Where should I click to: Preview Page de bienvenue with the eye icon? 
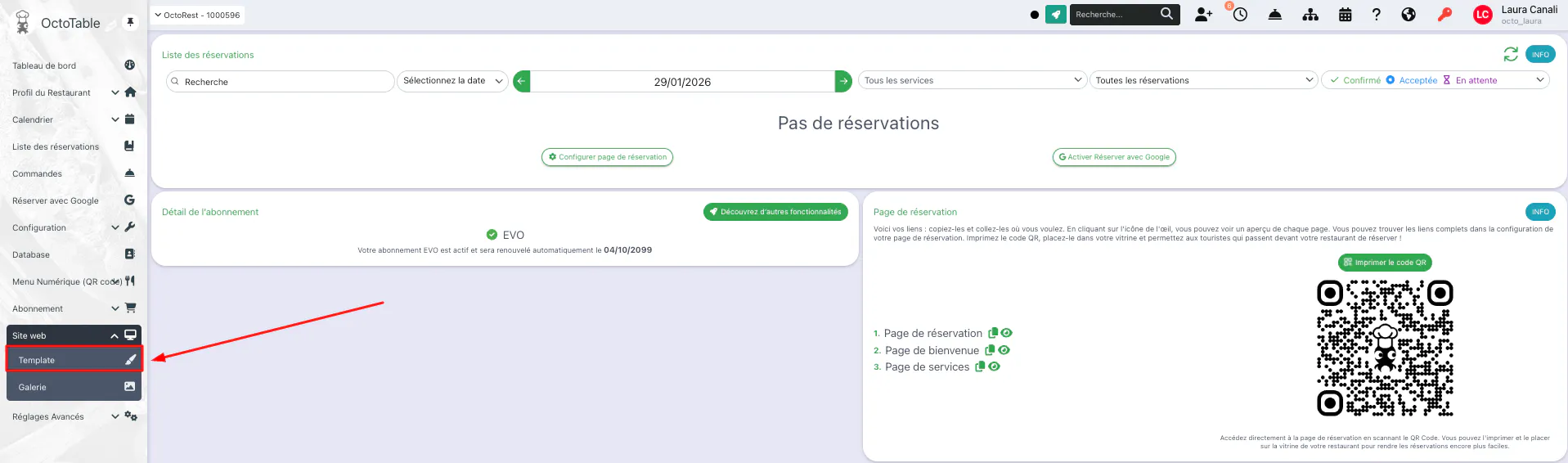[x=1004, y=350]
